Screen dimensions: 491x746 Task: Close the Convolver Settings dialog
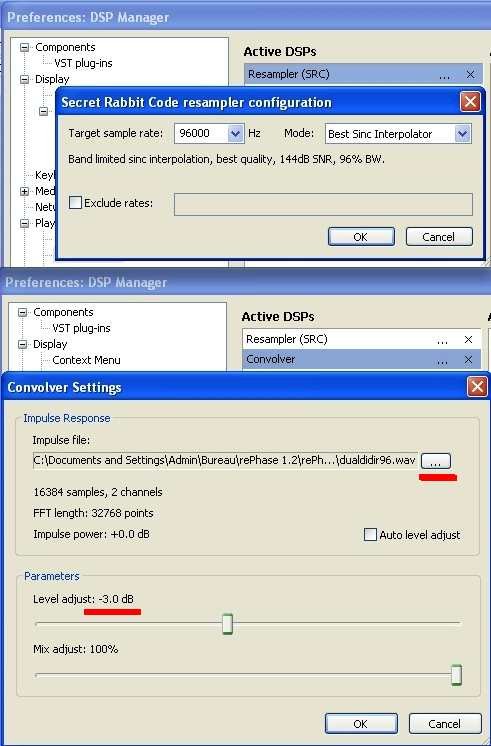[x=477, y=387]
